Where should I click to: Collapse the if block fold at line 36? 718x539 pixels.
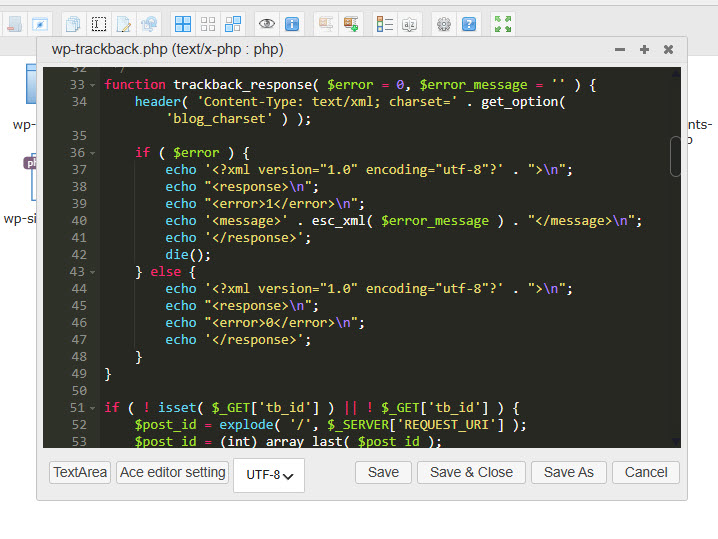pyautogui.click(x=92, y=153)
